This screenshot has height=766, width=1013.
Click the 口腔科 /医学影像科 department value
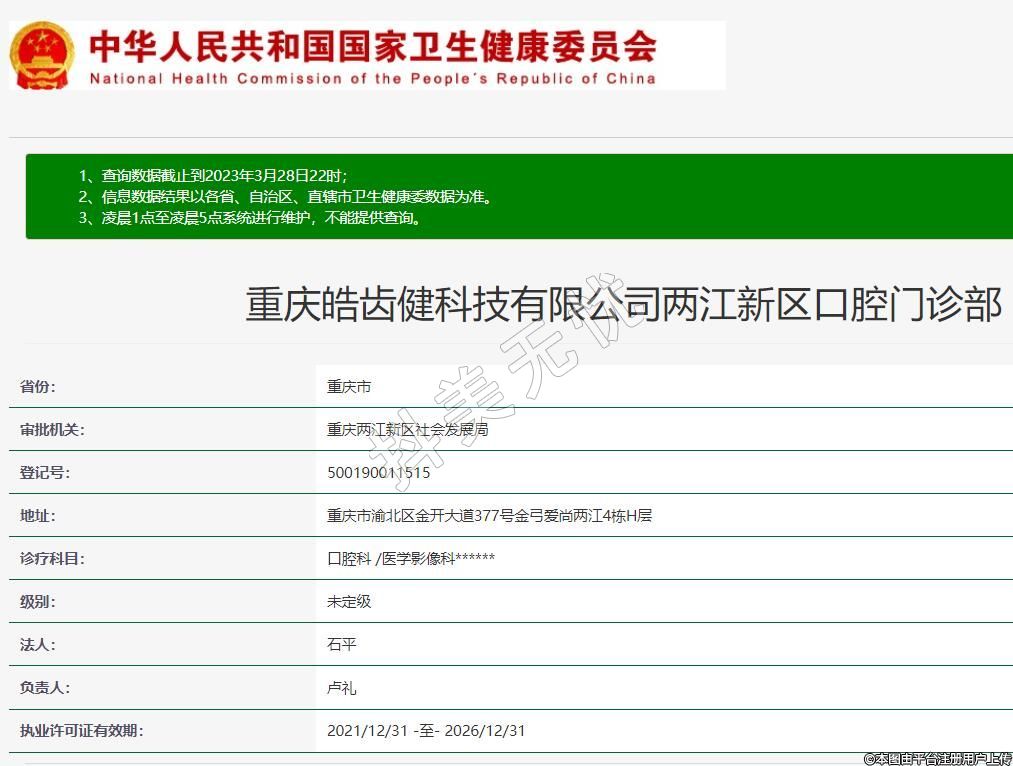click(x=410, y=559)
